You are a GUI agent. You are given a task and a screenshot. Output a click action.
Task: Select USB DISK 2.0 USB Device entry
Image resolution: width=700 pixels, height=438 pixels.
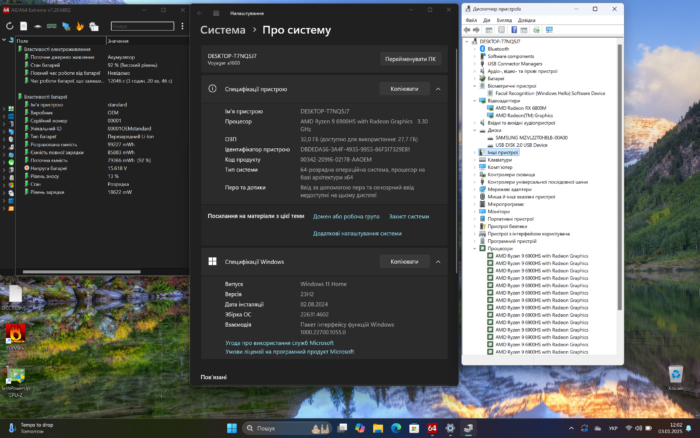click(x=521, y=145)
